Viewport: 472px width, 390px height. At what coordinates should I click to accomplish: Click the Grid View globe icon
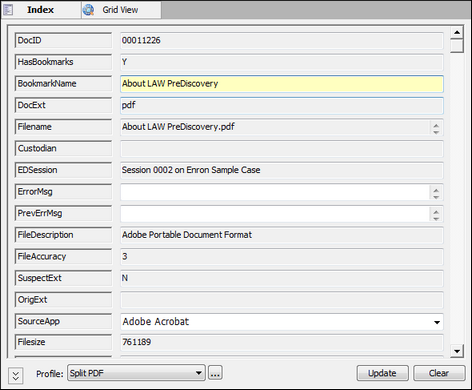point(88,10)
